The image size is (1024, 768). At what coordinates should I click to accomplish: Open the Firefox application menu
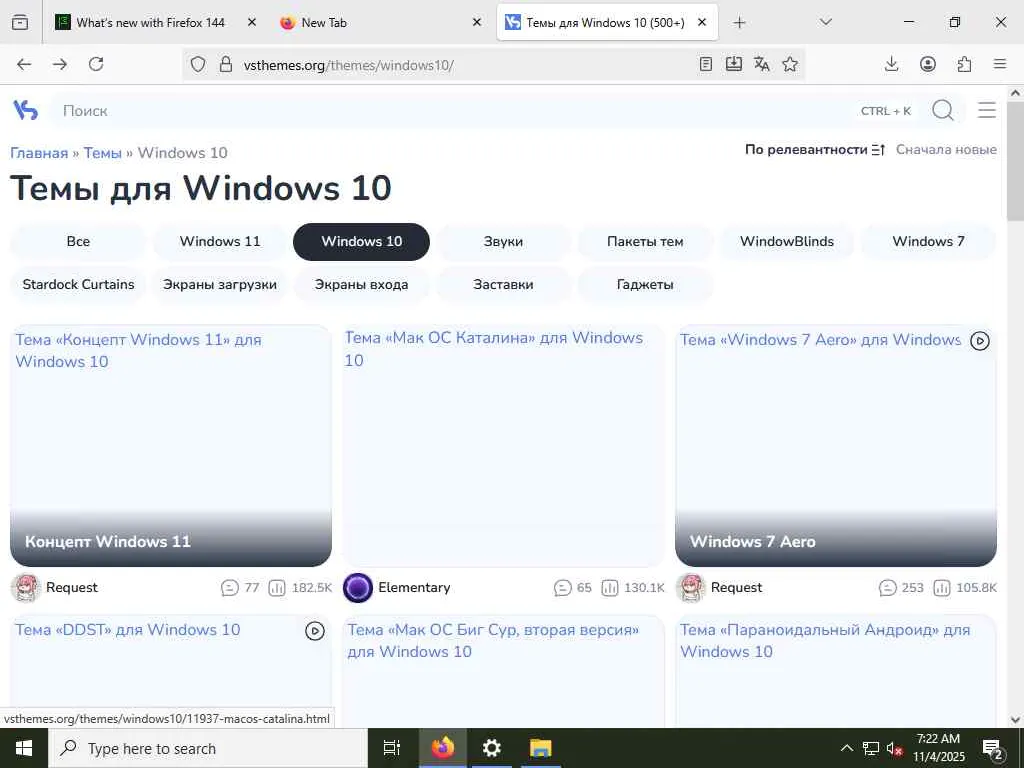pos(1000,64)
